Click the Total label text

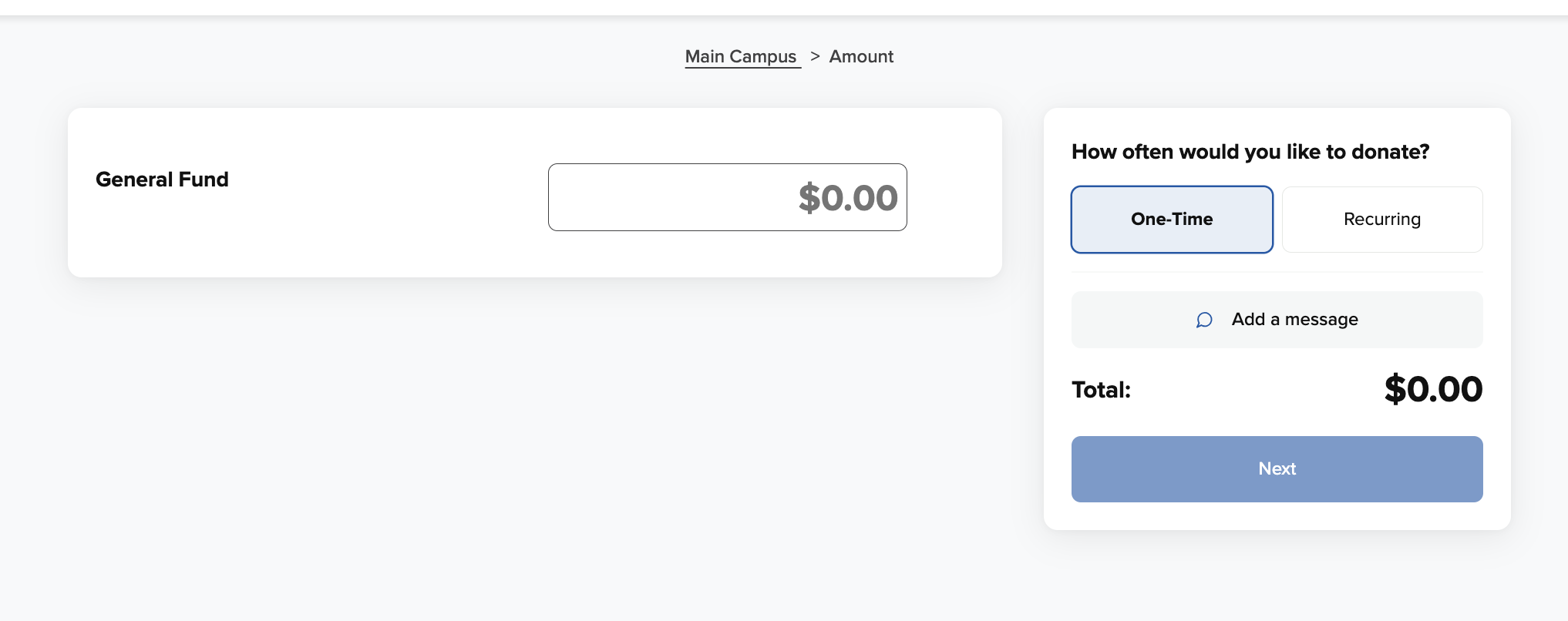1101,390
